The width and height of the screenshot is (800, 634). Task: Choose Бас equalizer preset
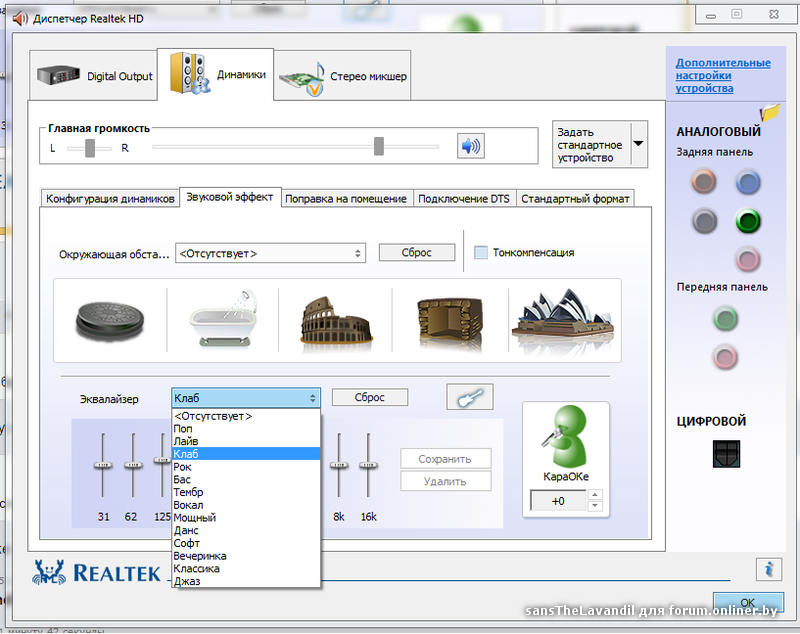[x=246, y=479]
